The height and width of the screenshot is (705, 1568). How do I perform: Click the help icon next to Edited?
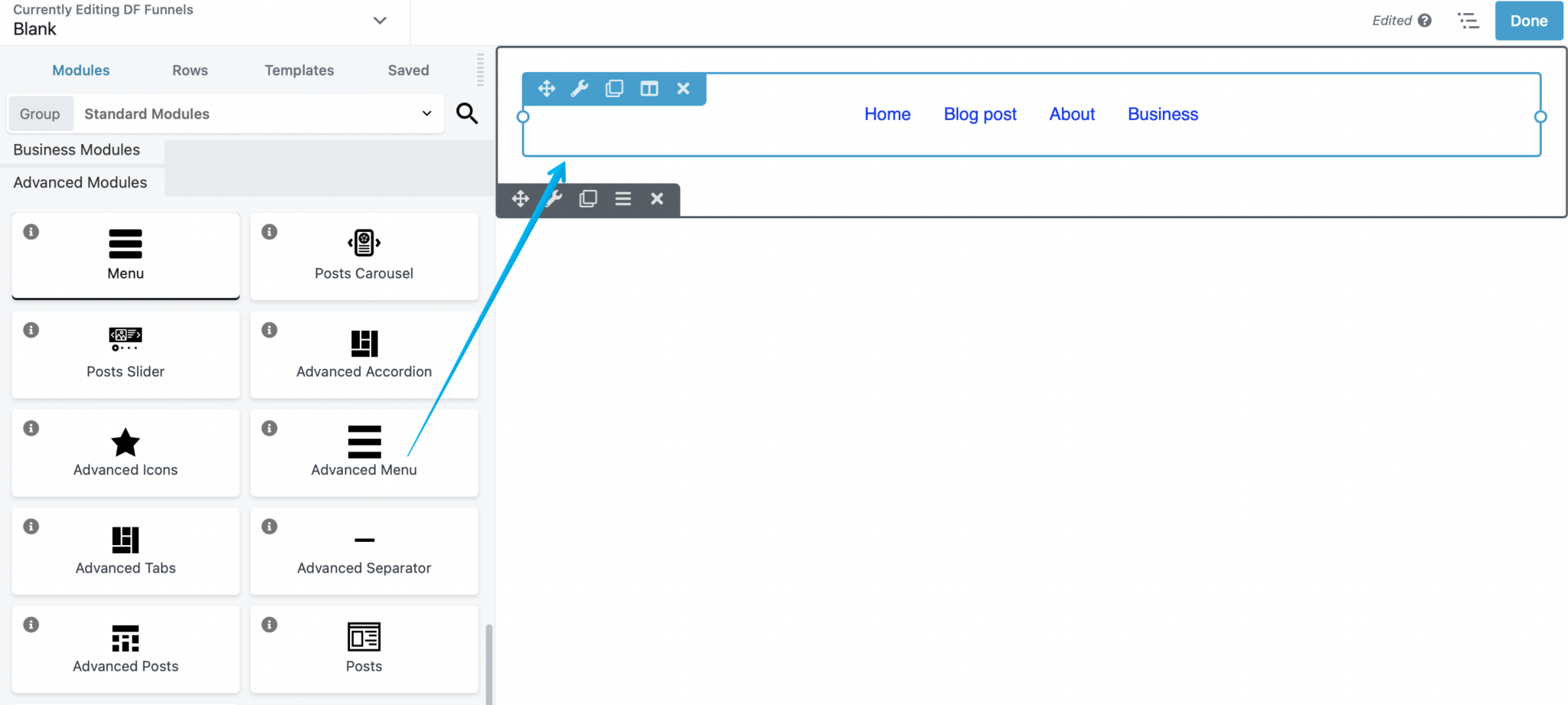[x=1424, y=21]
